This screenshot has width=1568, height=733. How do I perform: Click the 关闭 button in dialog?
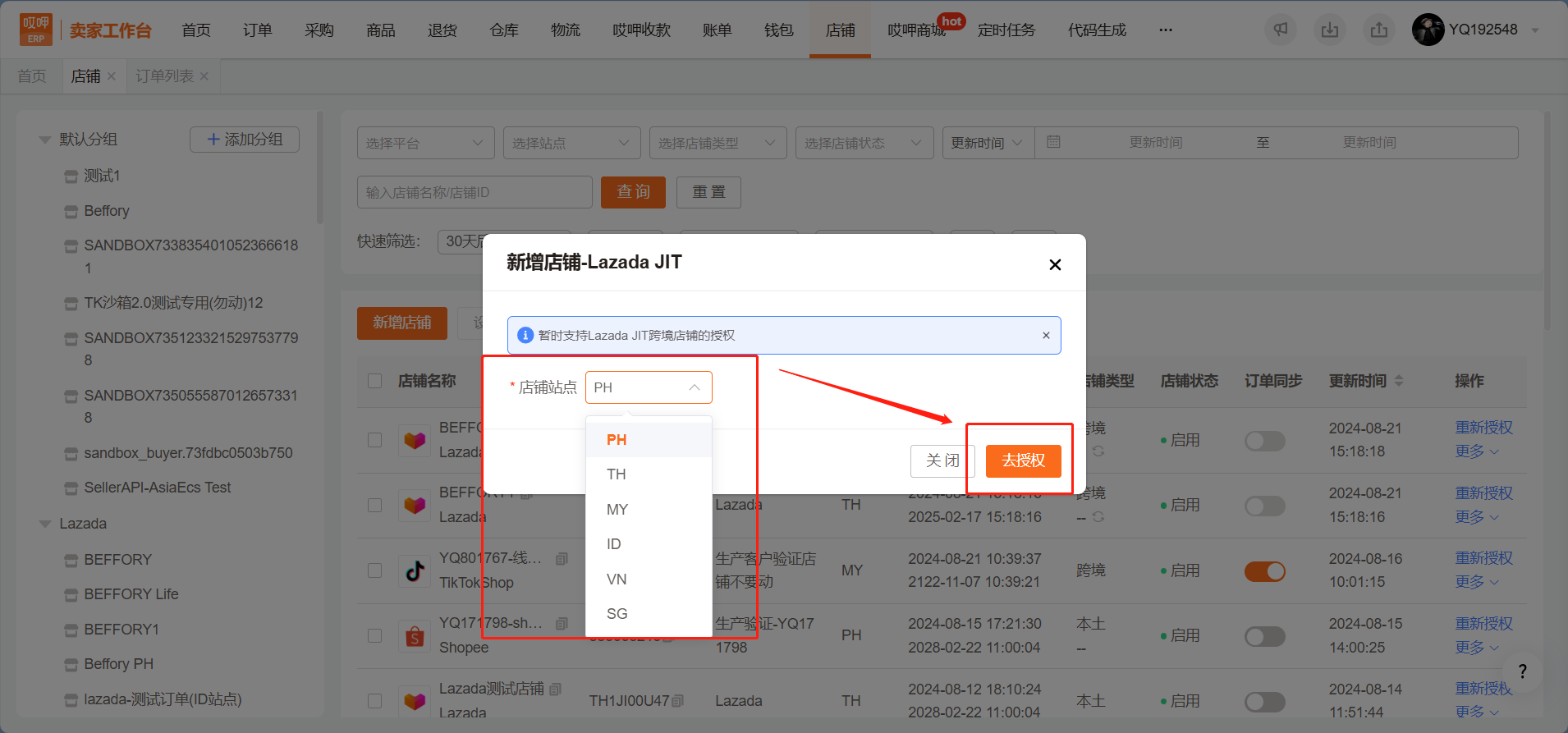click(942, 460)
